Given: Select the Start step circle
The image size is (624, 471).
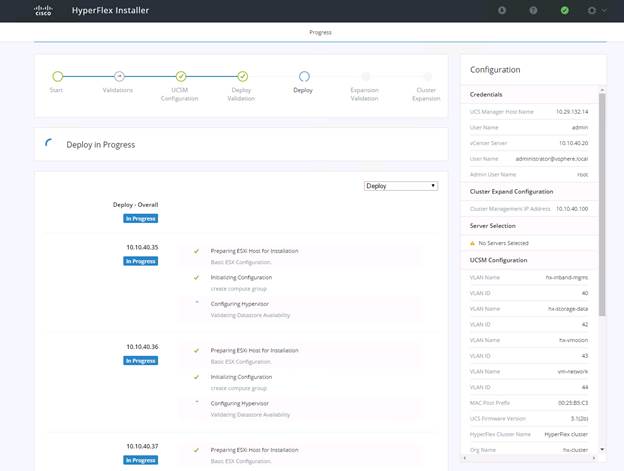Looking at the screenshot, I should click(x=58, y=76).
